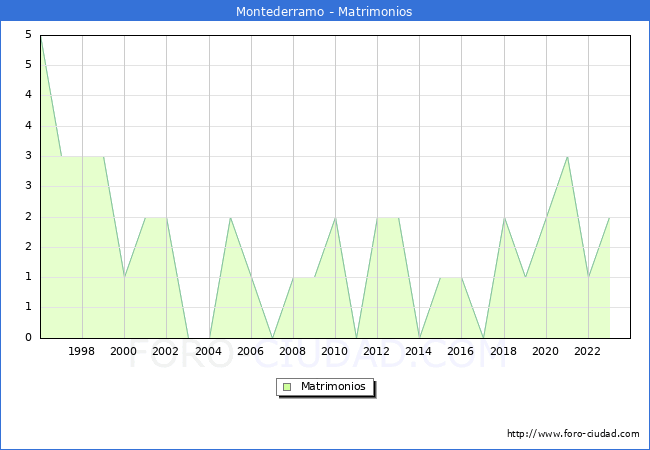650x450 pixels.
Task: Click the 2010 peak data point at value 2
Action: 335,217
